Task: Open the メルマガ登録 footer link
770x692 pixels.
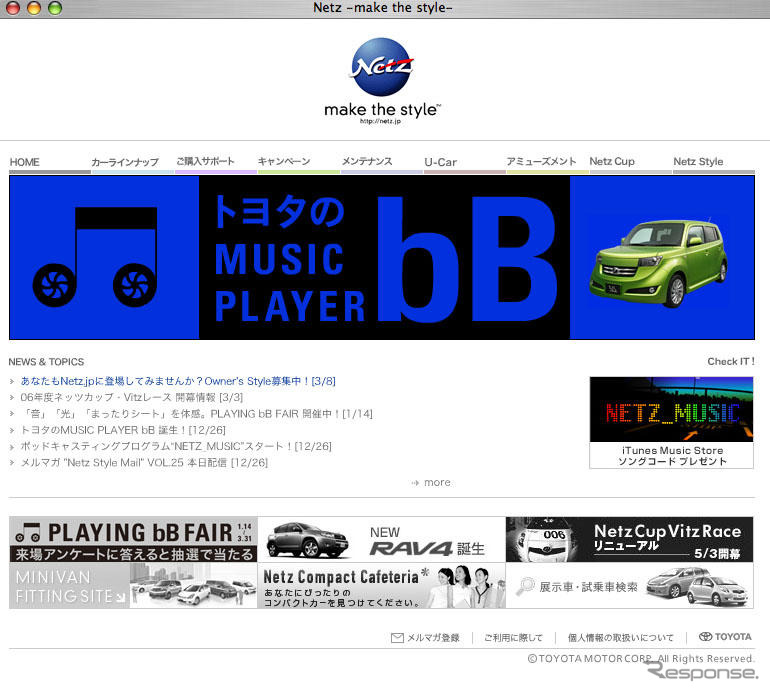Action: click(x=433, y=637)
